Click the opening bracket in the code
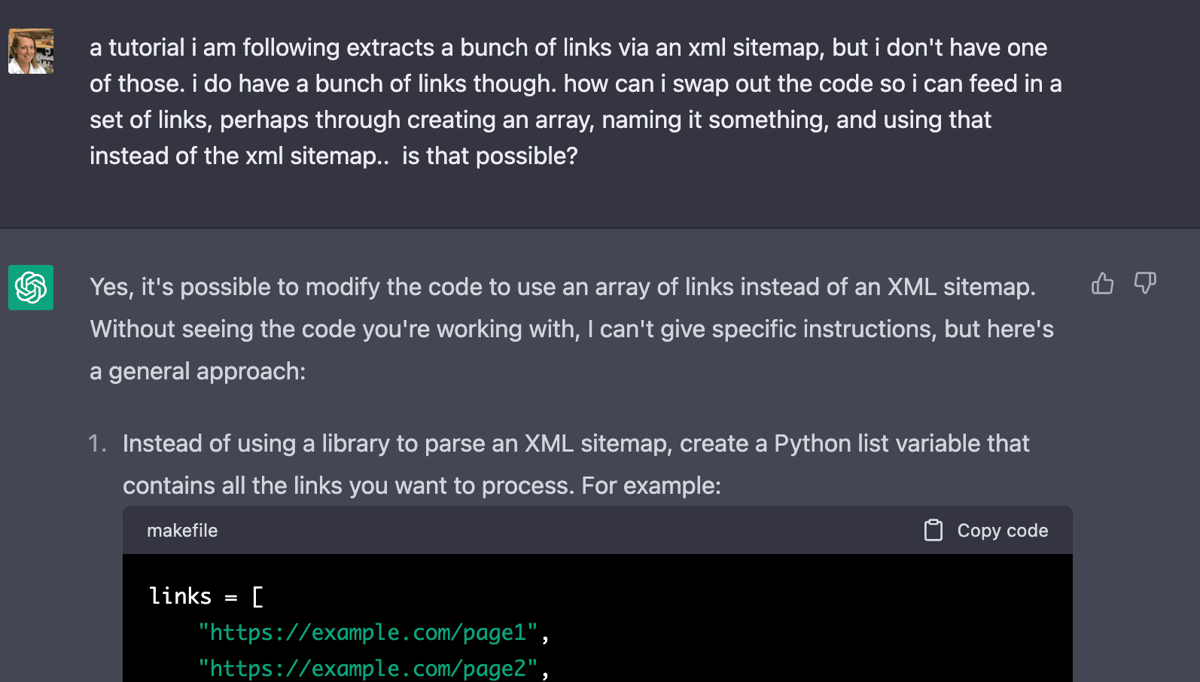 coord(257,597)
